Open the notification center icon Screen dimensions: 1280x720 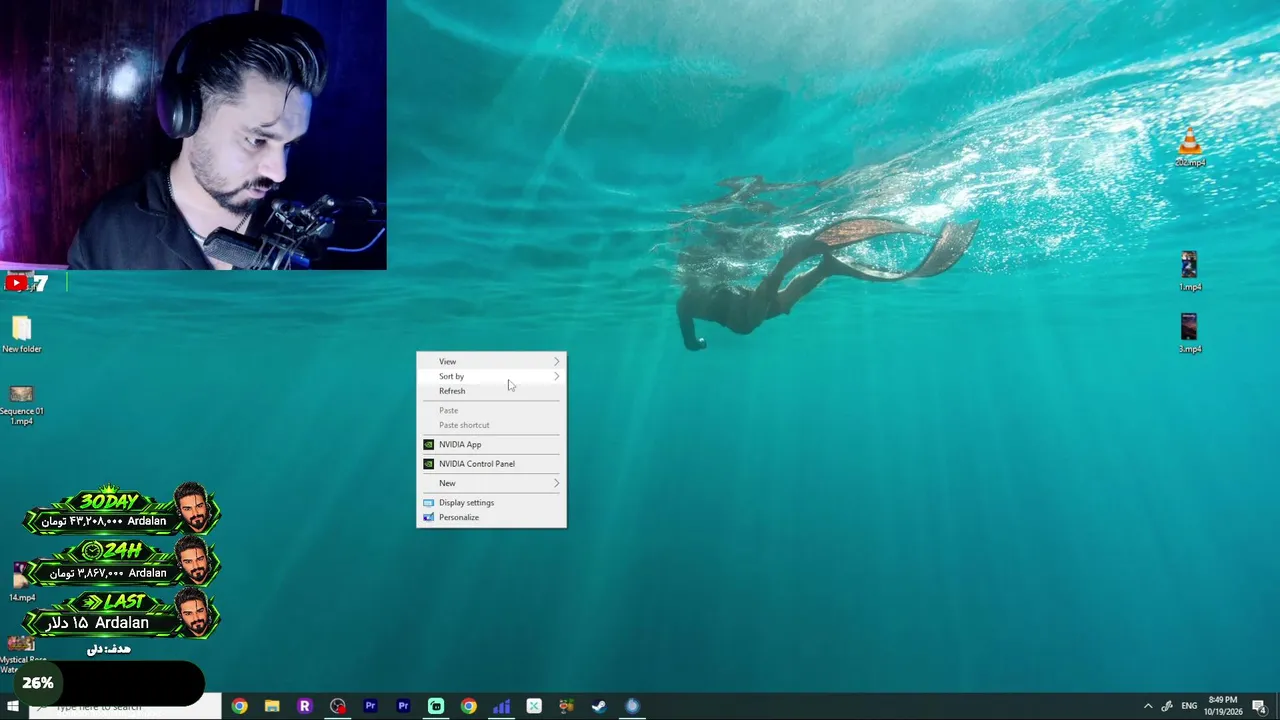(1260, 707)
